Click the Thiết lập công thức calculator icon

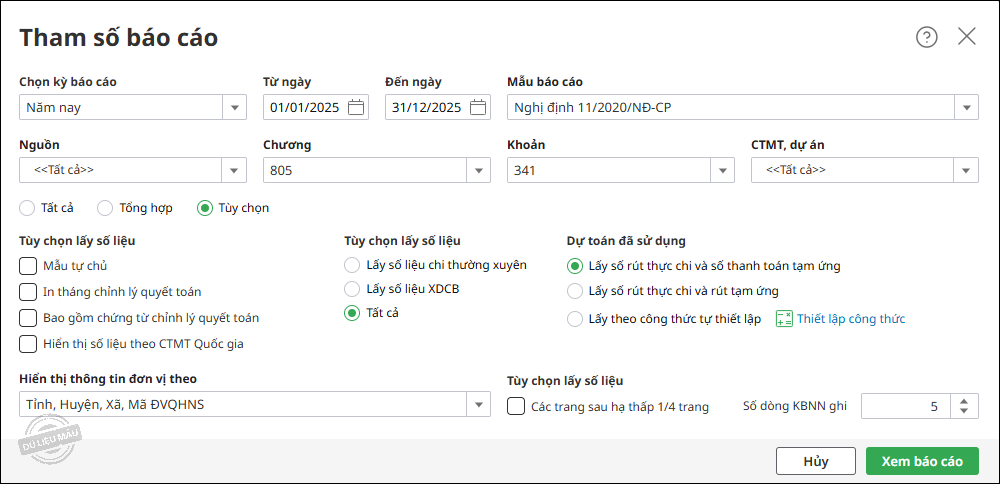coord(784,319)
